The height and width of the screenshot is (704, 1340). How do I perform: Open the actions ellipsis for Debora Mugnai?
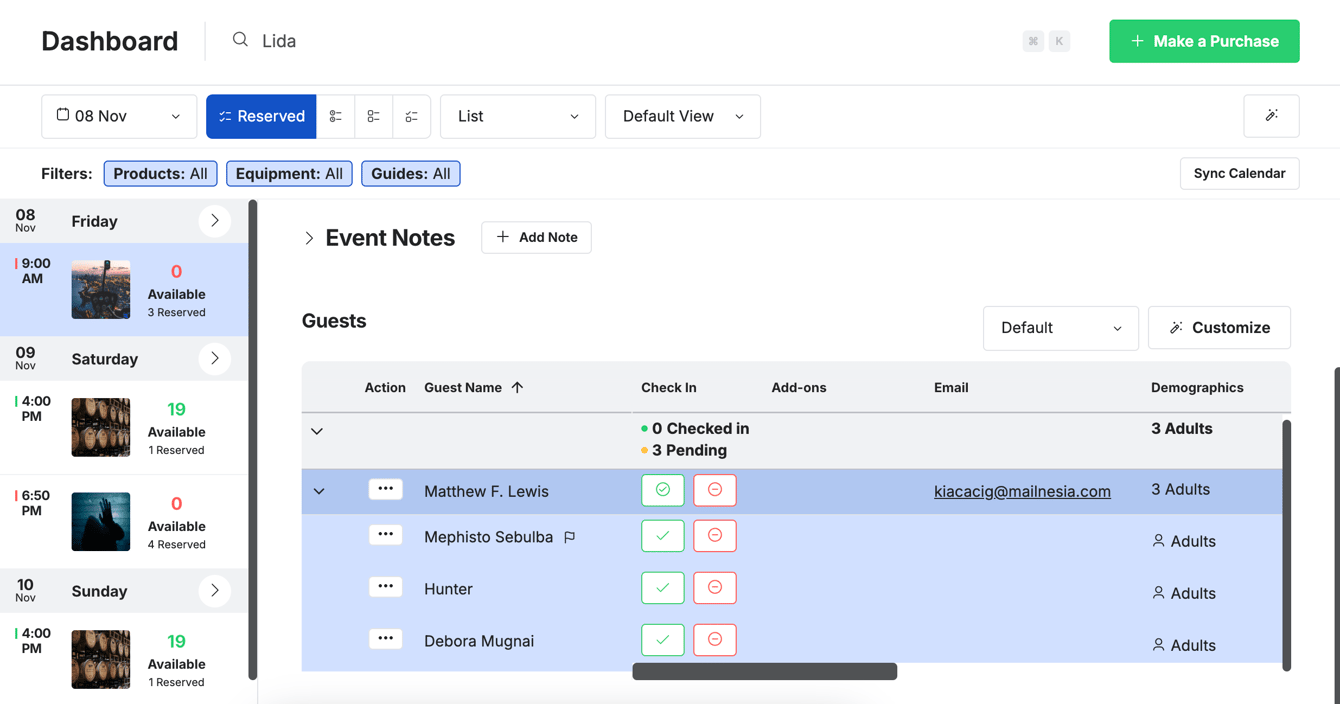pyautogui.click(x=386, y=638)
